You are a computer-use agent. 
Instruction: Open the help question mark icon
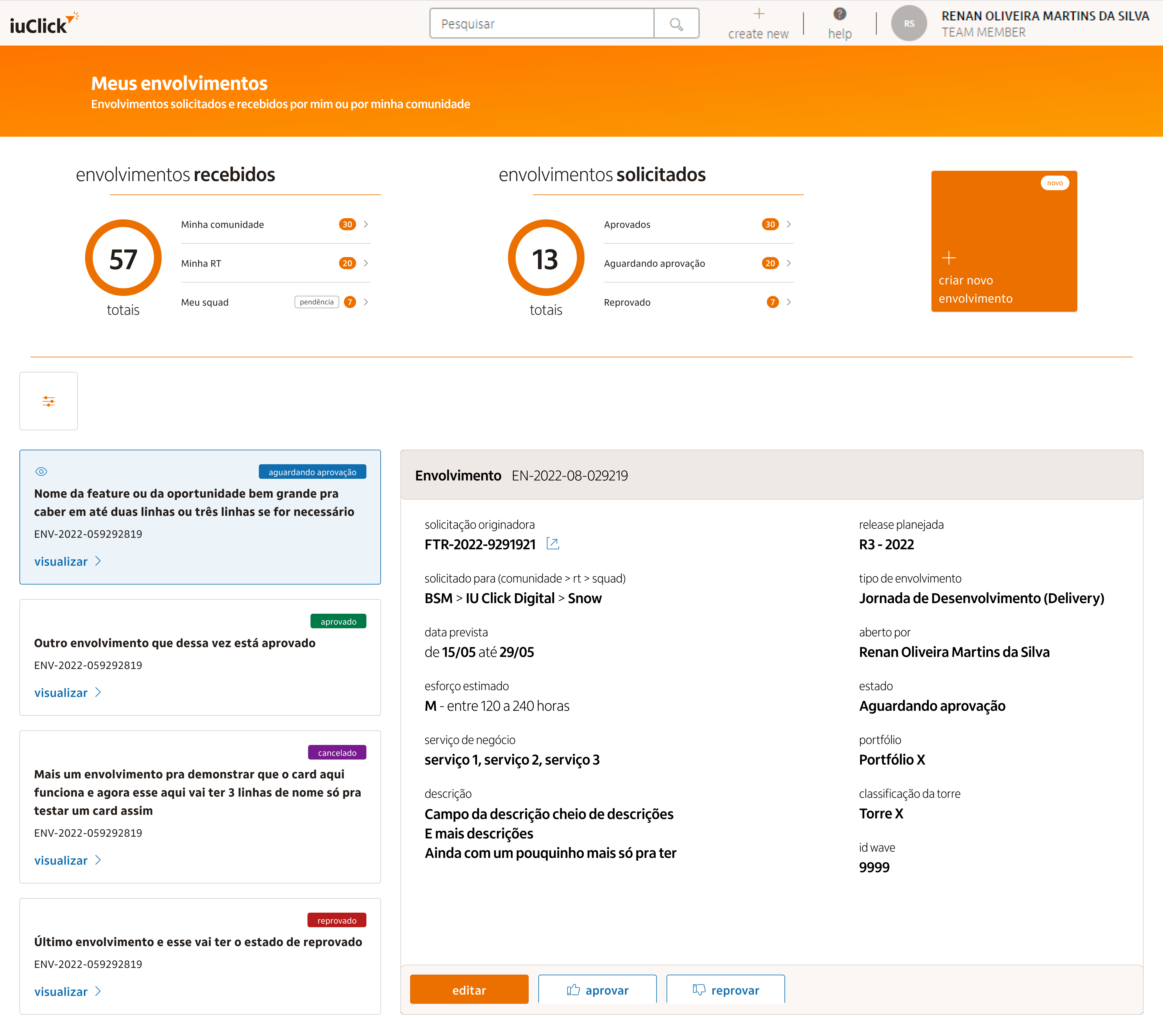[x=839, y=14]
